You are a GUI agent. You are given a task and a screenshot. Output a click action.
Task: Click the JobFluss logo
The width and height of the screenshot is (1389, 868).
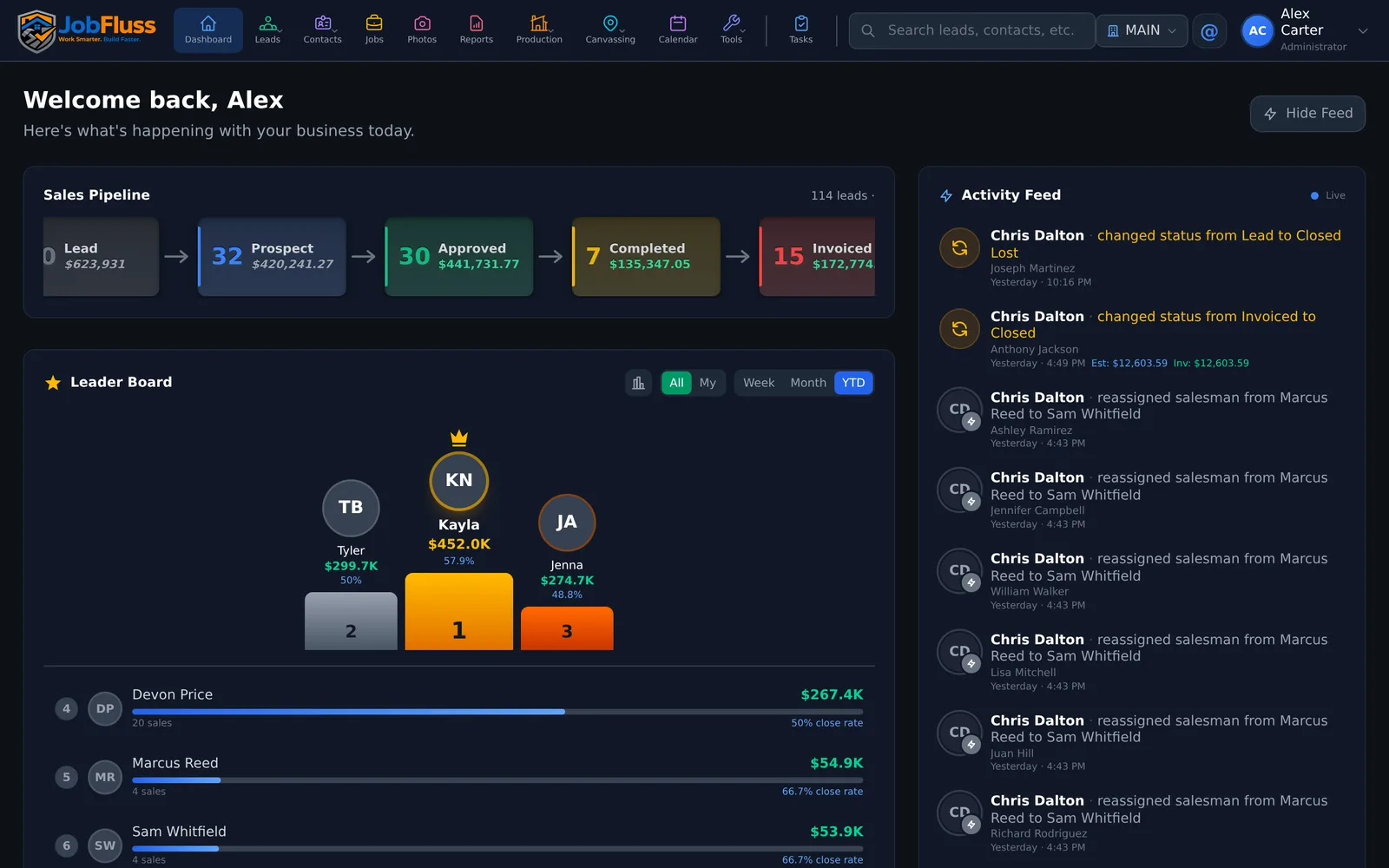point(87,30)
